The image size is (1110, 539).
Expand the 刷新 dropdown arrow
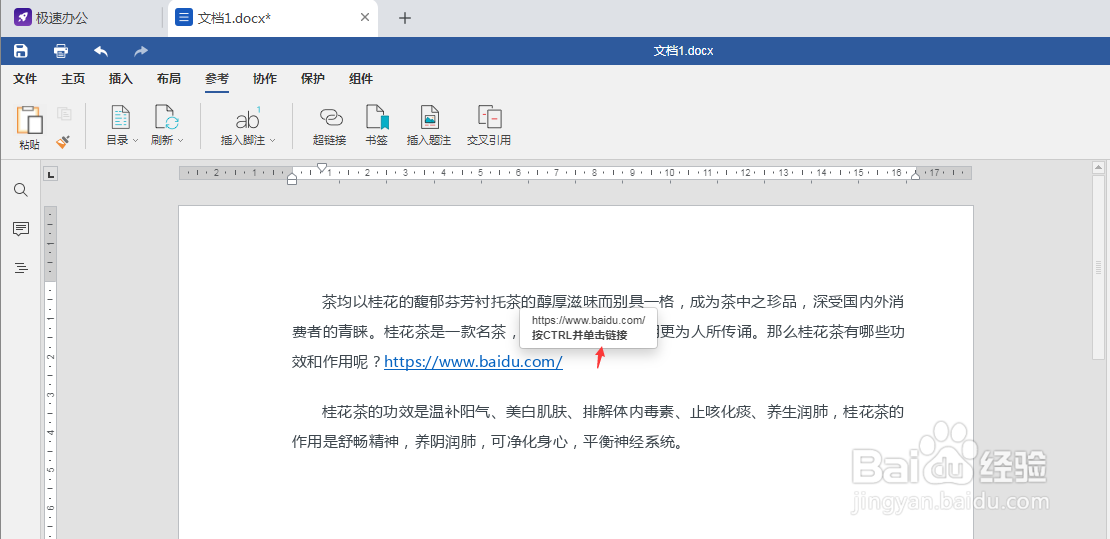click(181, 140)
